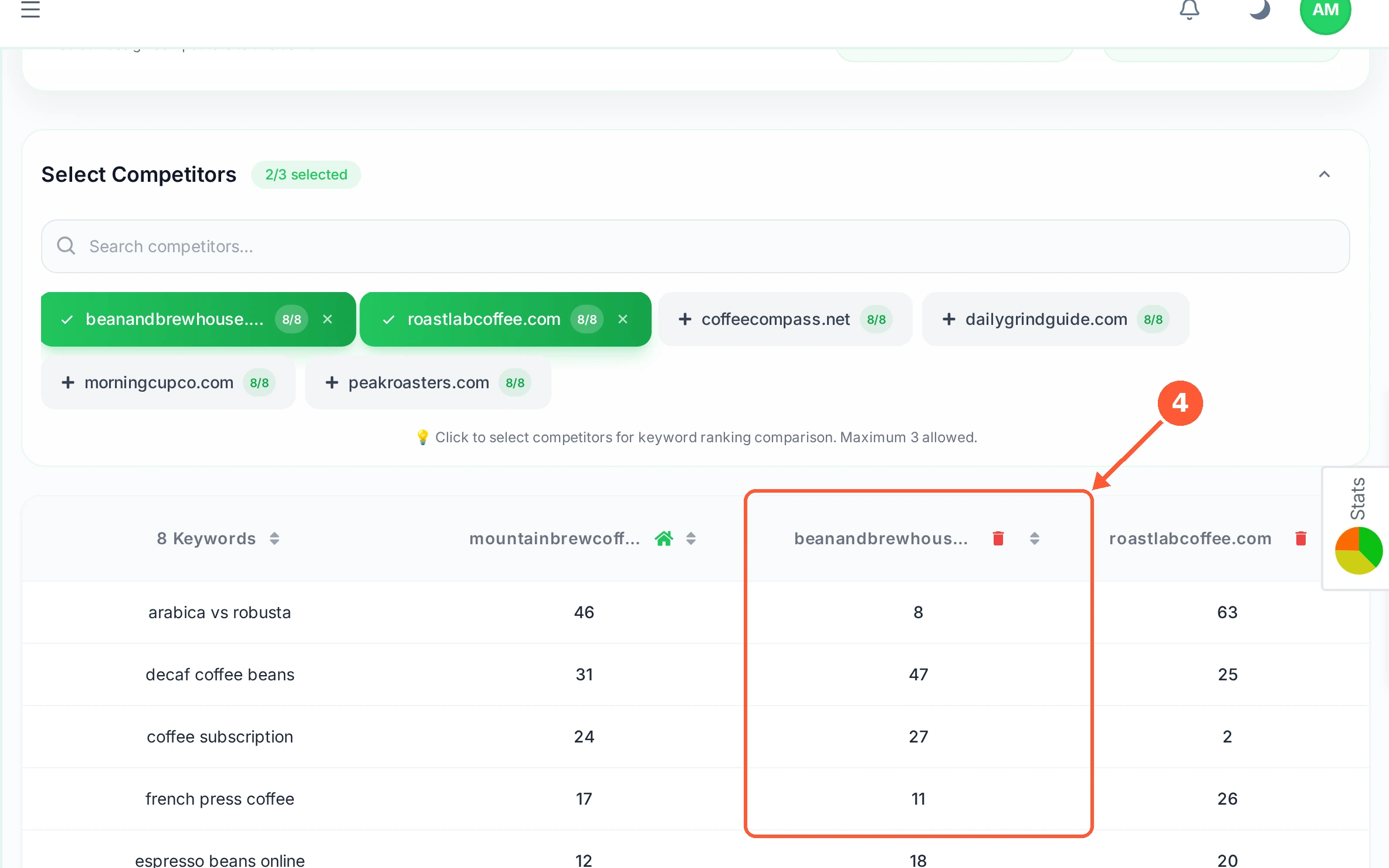Open the notifications bell
This screenshot has width=1389, height=868.
pos(1190,9)
